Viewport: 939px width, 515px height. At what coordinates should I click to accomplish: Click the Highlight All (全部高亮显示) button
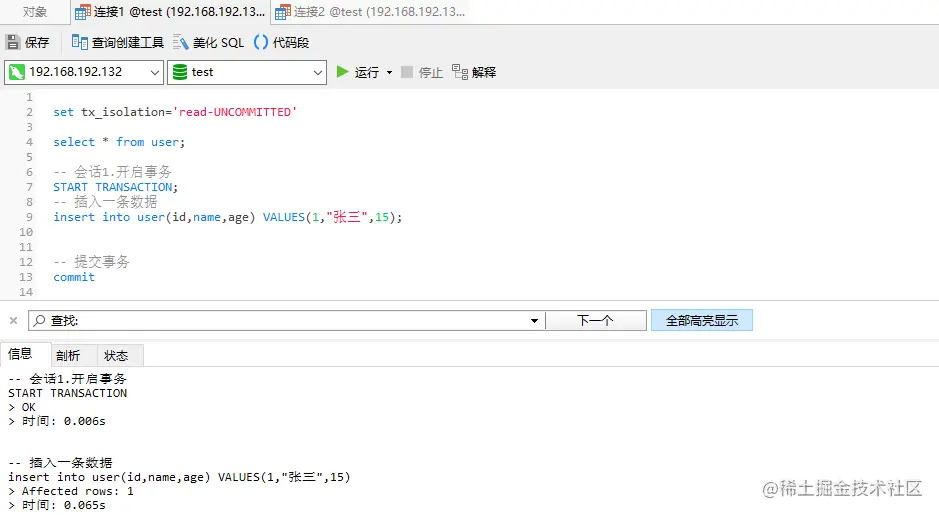(x=702, y=320)
